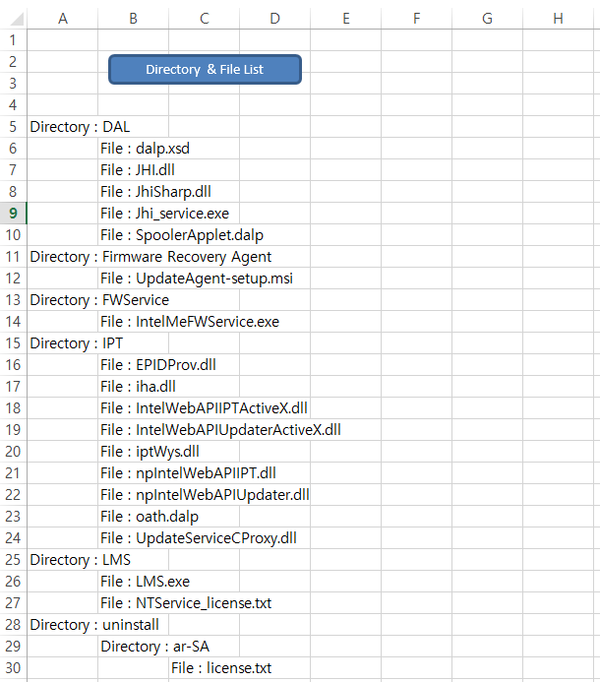Select column H header
The width and height of the screenshot is (600, 682).
(x=558, y=19)
